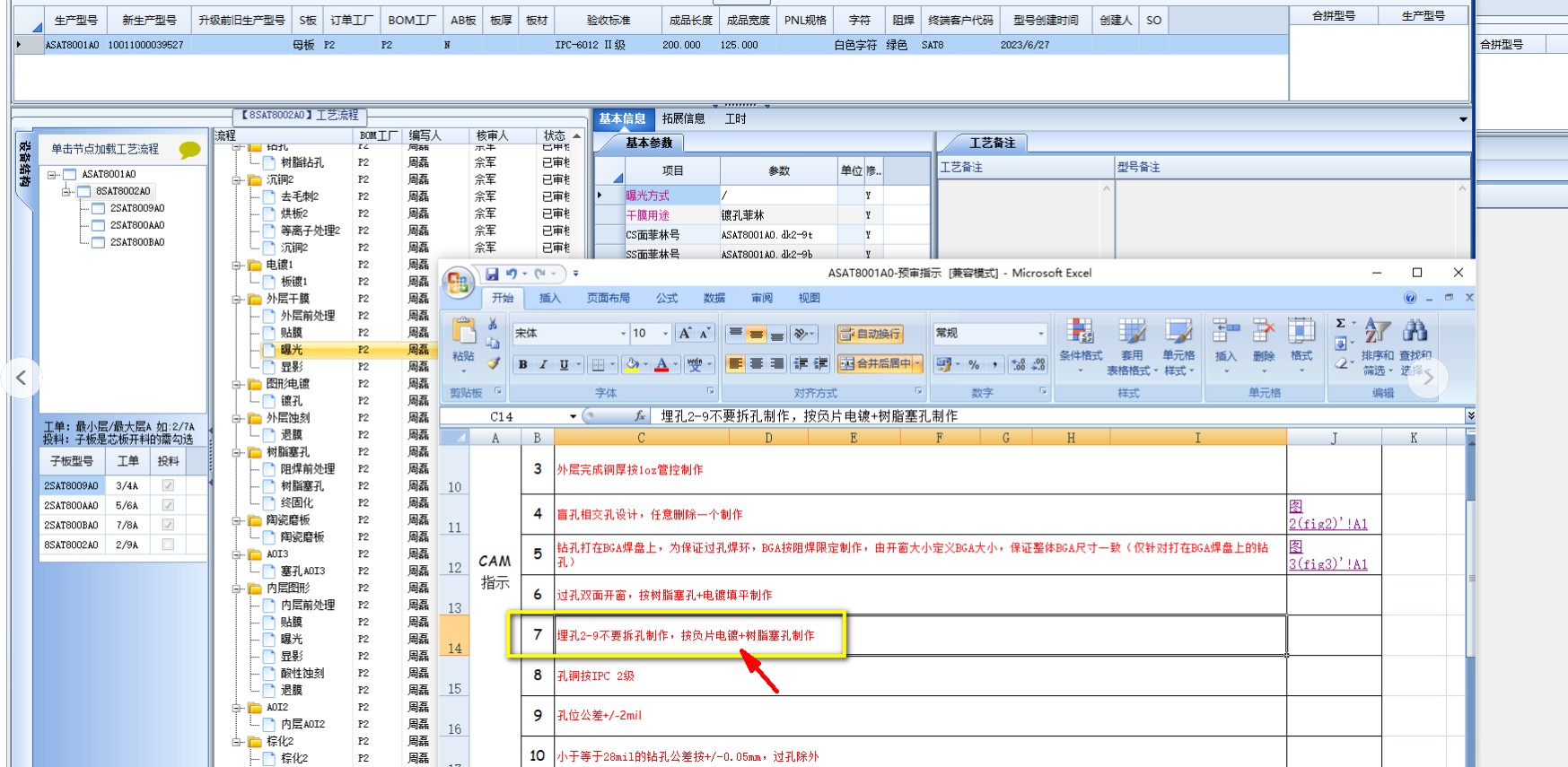Open Format as Table (套用表格格式)
This screenshot has width=1568, height=767.
(x=1132, y=345)
